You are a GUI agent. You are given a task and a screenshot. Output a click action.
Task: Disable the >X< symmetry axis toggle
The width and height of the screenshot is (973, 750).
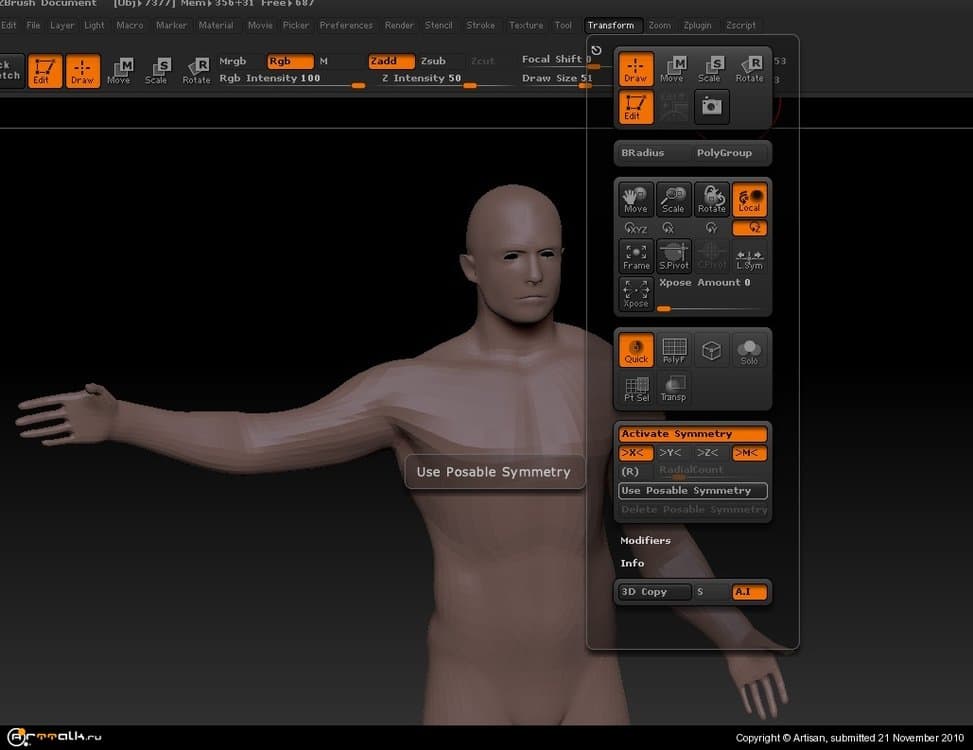click(x=635, y=453)
